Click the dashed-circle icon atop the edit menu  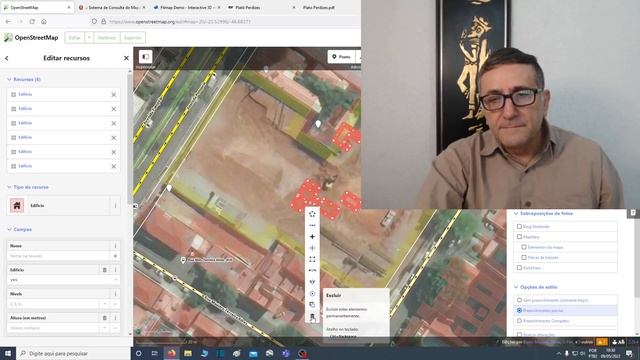(312, 214)
